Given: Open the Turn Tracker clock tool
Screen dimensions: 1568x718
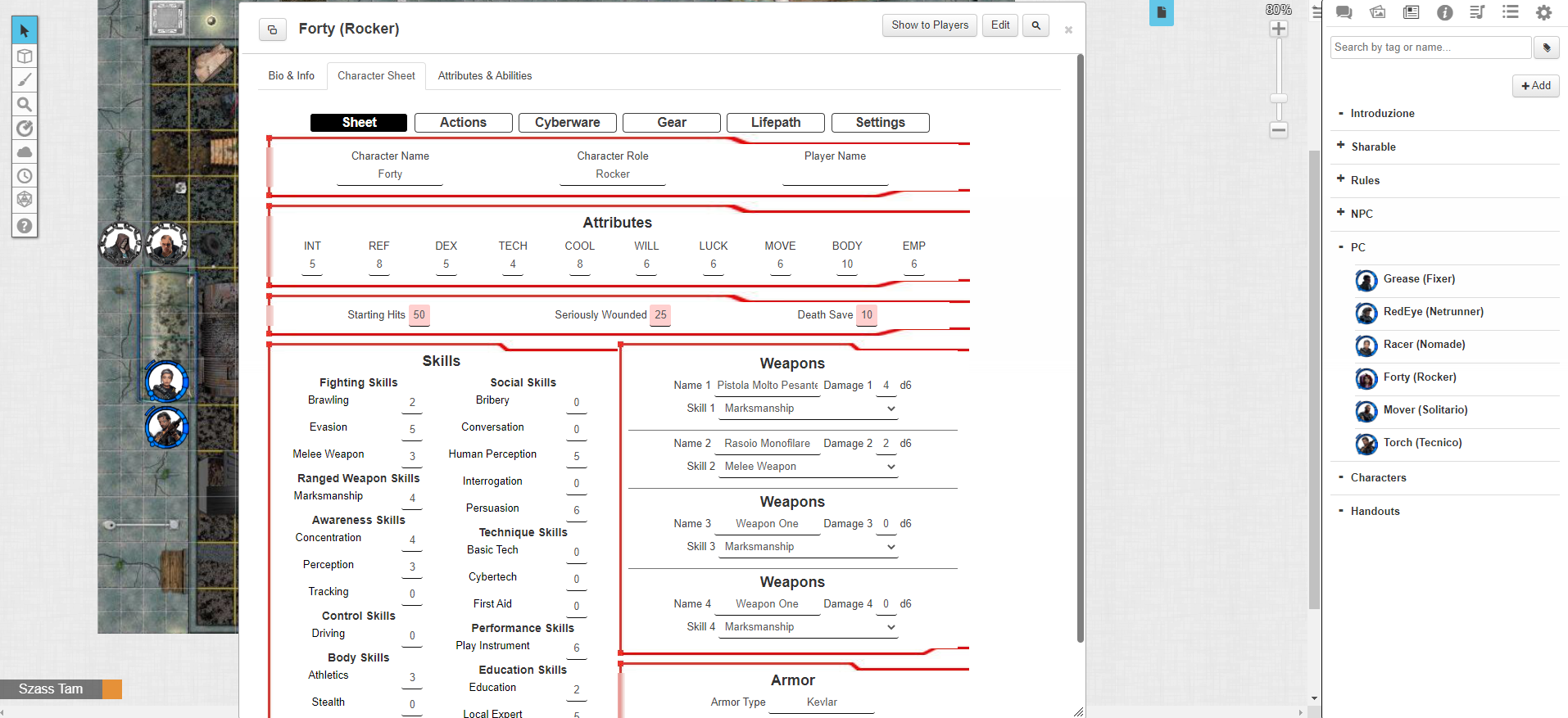Looking at the screenshot, I should coord(25,175).
